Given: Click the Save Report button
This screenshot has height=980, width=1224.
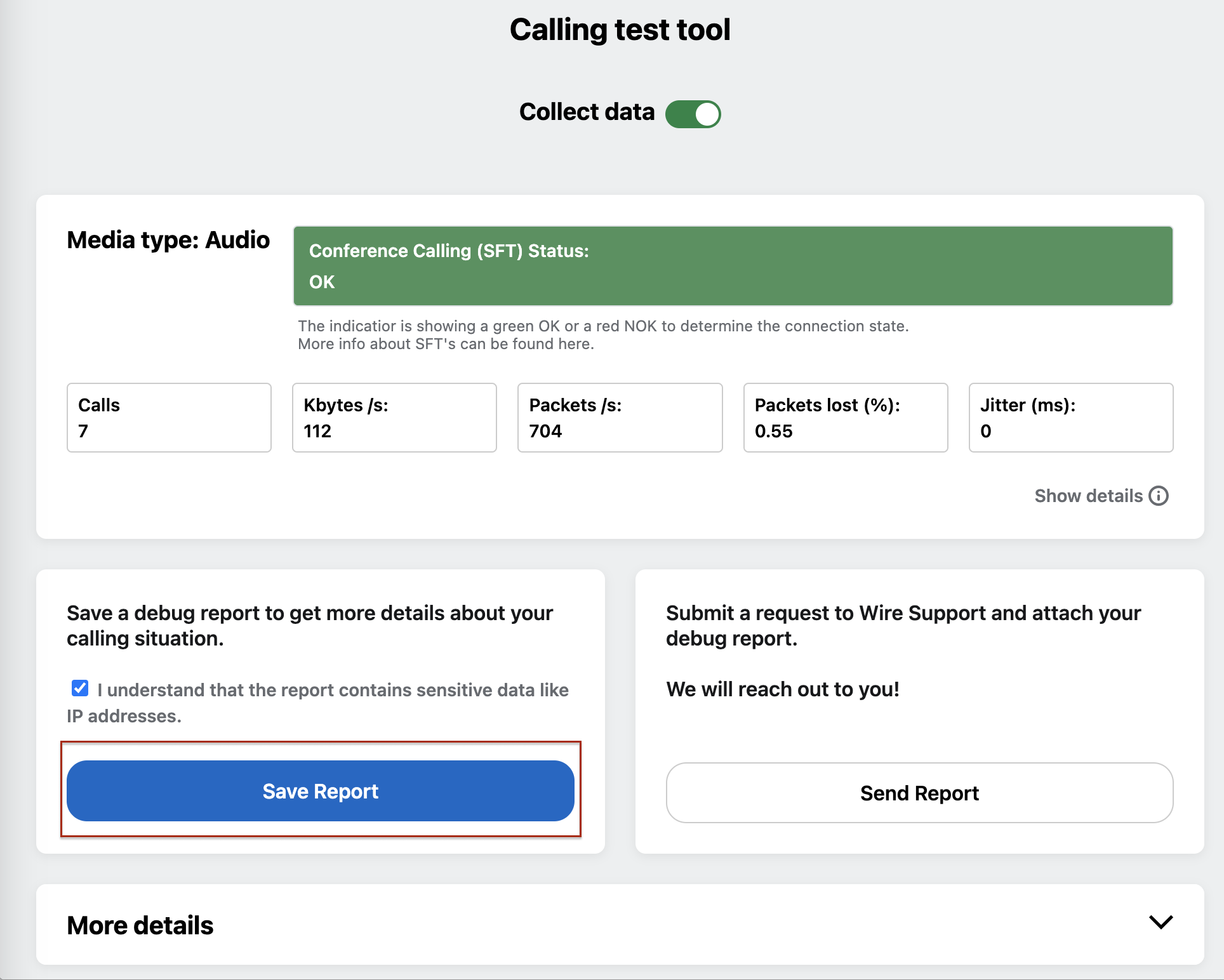Looking at the screenshot, I should coord(321,791).
